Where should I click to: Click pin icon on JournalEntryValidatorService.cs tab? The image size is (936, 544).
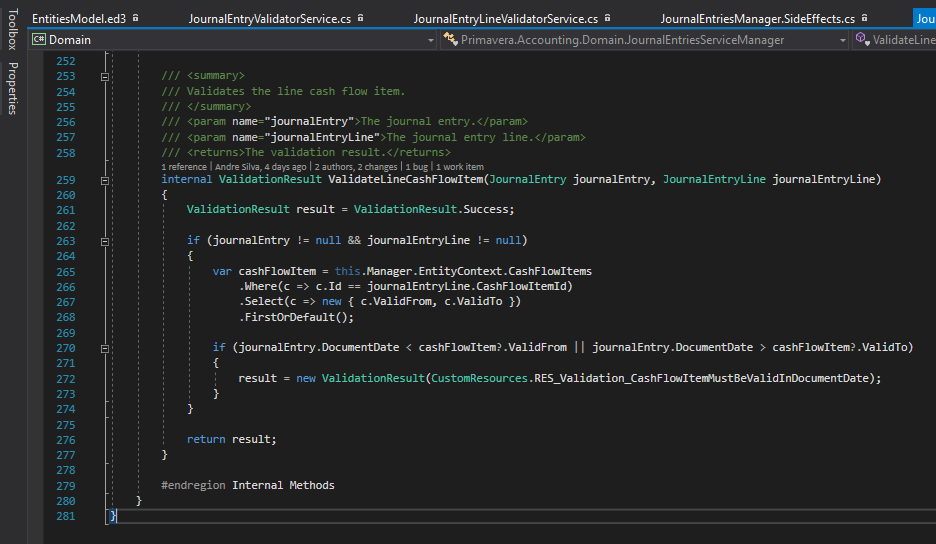point(361,18)
